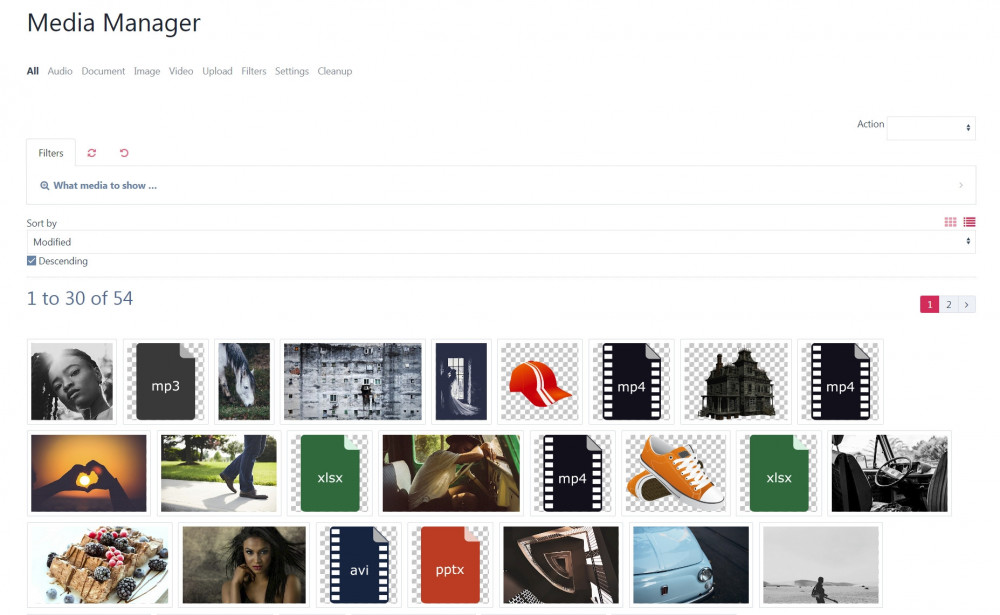The image size is (1000, 615).
Task: Switch to the Image tab
Action: [x=147, y=71]
